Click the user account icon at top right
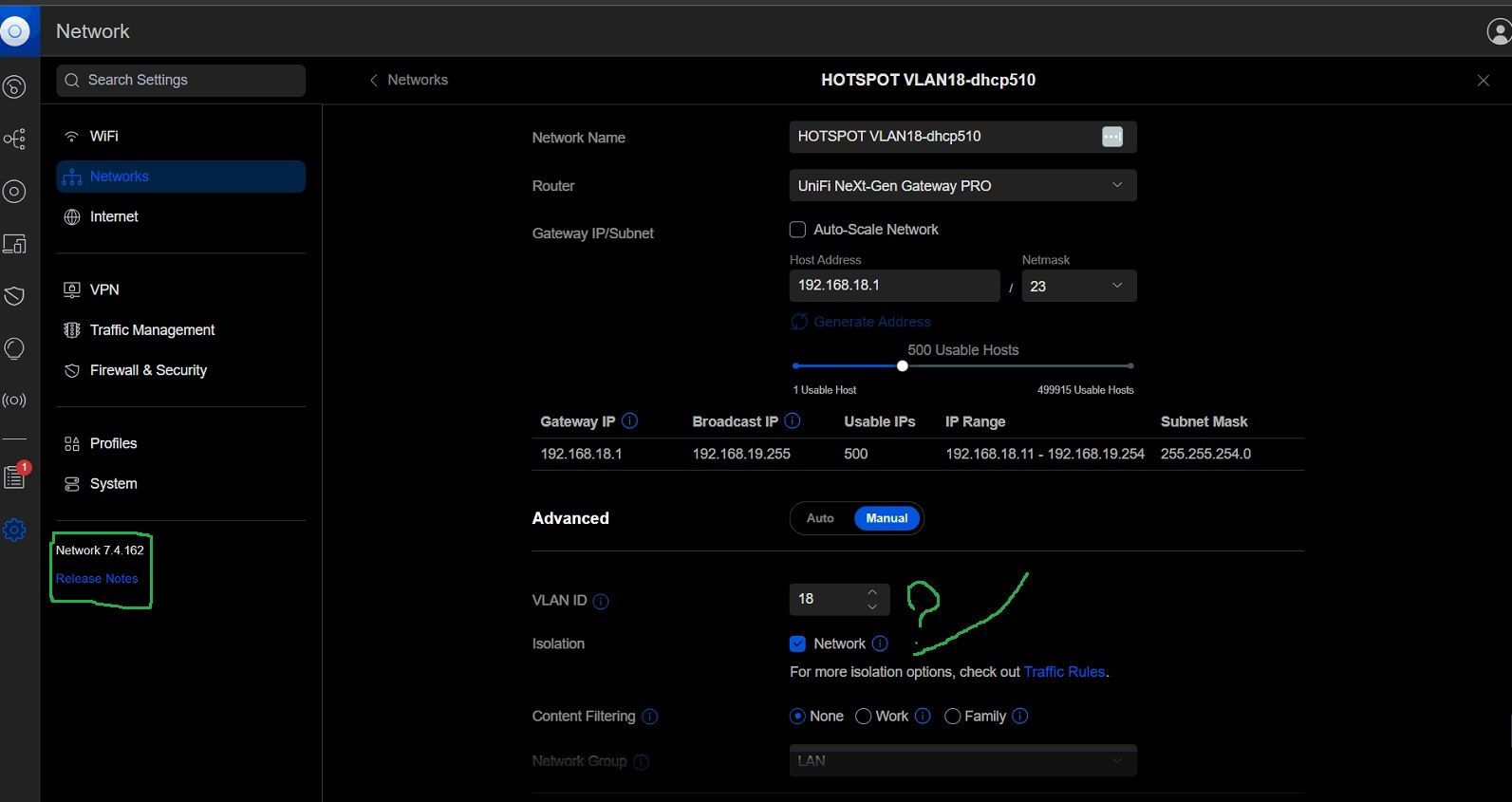Viewport: 1512px width, 802px height. (1498, 31)
